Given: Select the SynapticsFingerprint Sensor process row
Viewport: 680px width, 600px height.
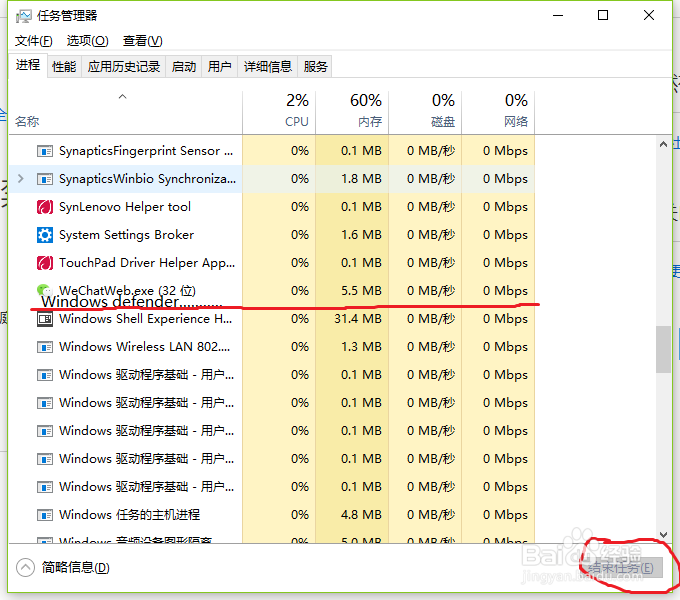Looking at the screenshot, I should pos(272,151).
